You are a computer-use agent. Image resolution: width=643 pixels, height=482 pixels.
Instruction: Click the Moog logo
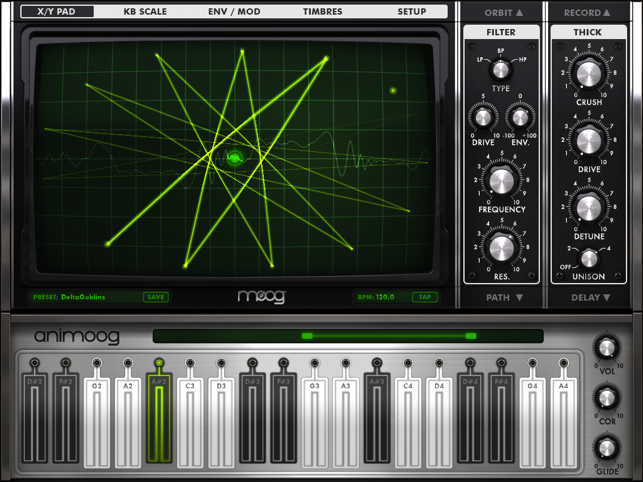click(262, 297)
